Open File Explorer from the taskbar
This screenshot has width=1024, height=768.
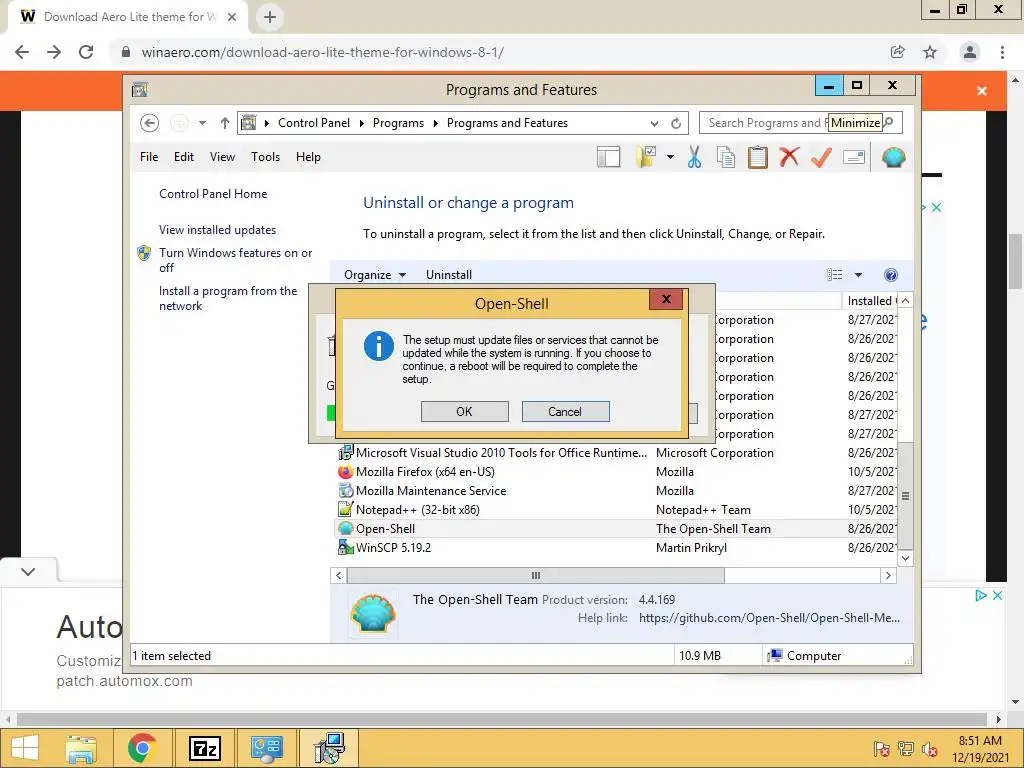coord(81,748)
